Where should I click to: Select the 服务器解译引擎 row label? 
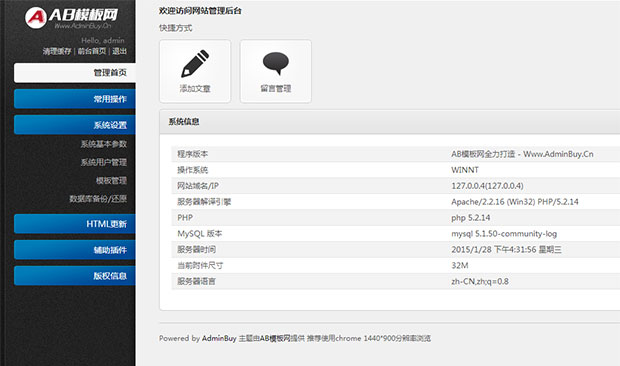click(x=204, y=202)
